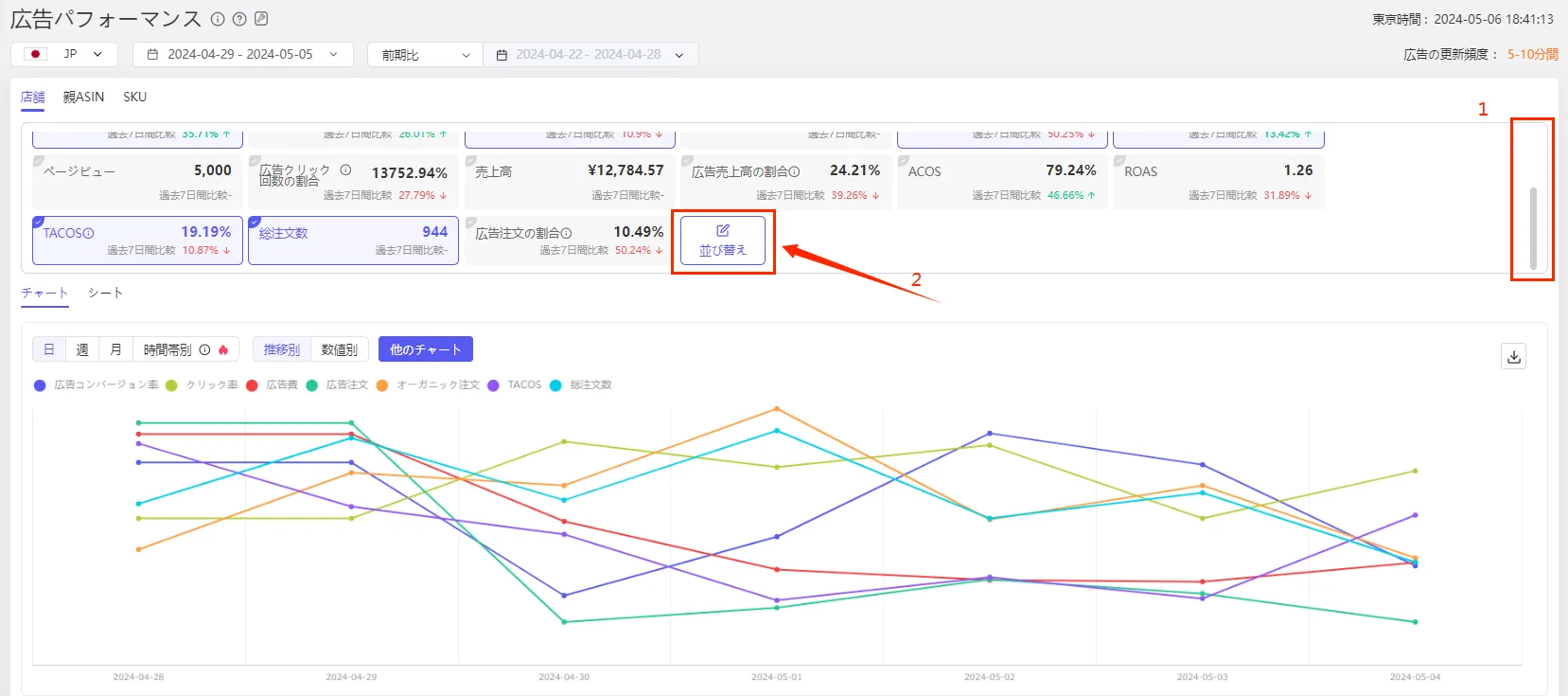Toggle 広告コンバージョン率 legend blue dot
Screen dimensions: 1568x696
(40, 385)
